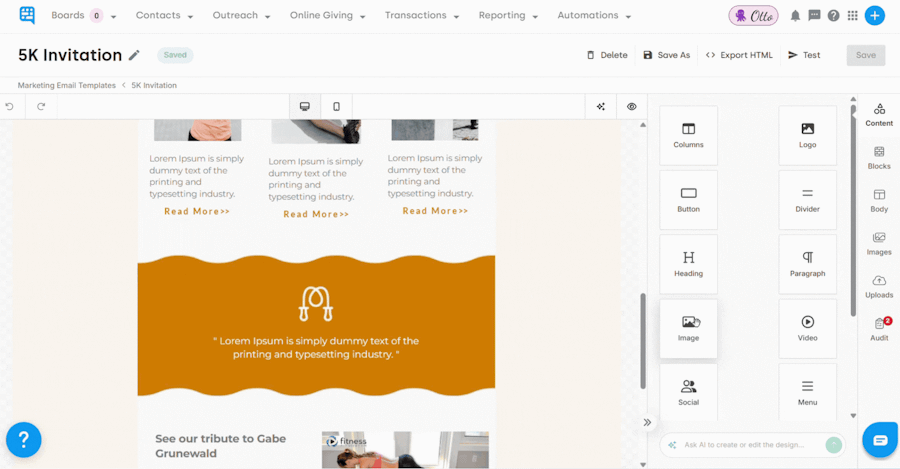Select the orange banner quote text
This screenshot has width=900, height=469.
point(316,347)
